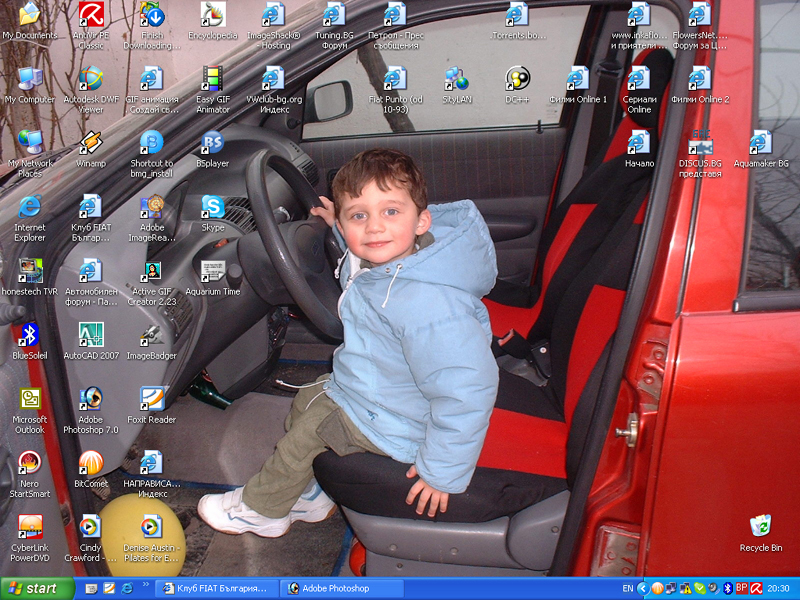Launch Easy GIF Animator
800x600 pixels.
pyautogui.click(x=212, y=78)
